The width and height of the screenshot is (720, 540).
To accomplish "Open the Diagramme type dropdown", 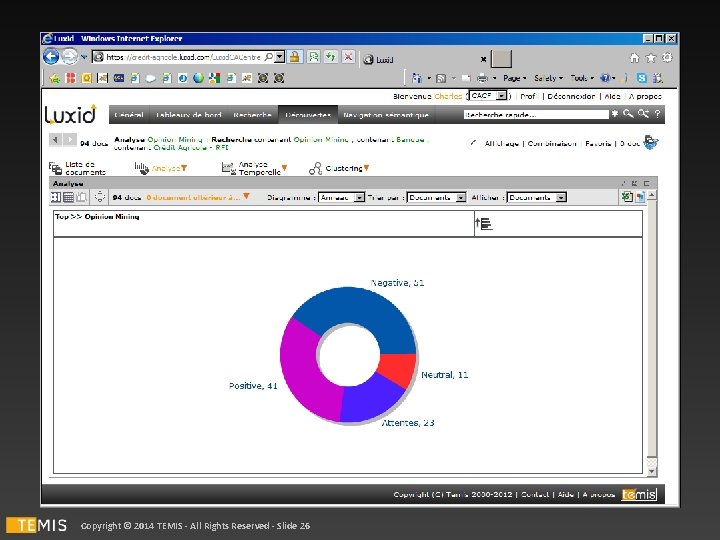I will [360, 197].
